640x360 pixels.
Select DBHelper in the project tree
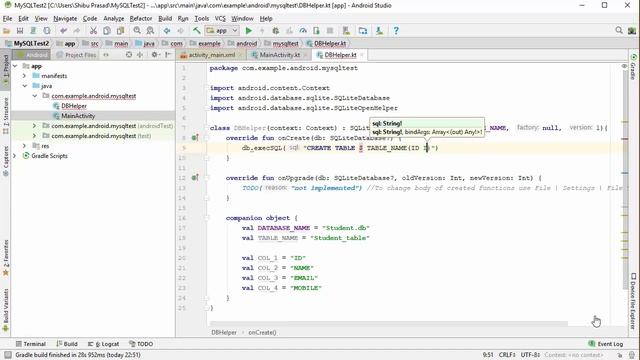74,106
